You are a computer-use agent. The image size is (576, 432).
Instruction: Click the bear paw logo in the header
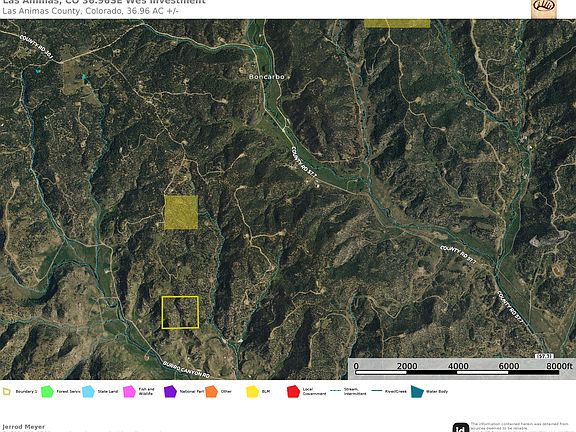(x=544, y=8)
